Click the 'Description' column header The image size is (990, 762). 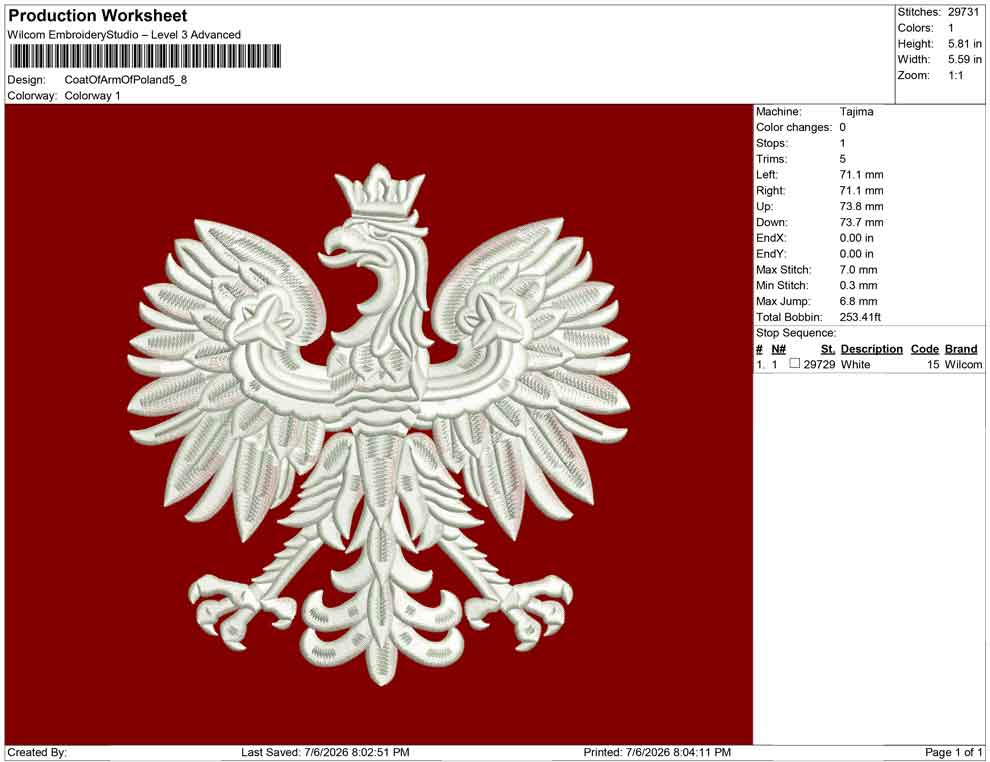coord(871,349)
